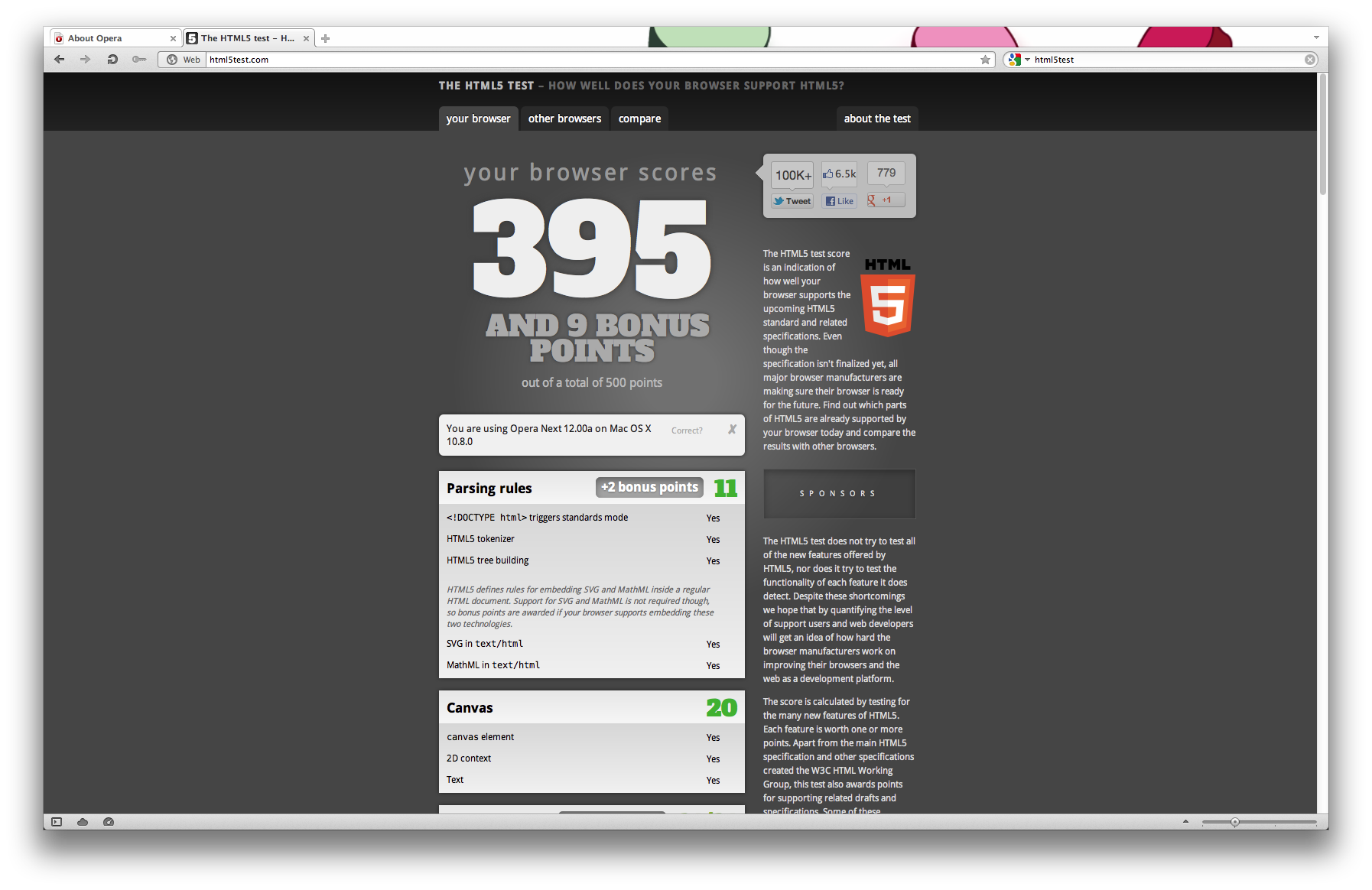The image size is (1372, 890).
Task: Click the forward navigation arrow
Action: (x=85, y=60)
